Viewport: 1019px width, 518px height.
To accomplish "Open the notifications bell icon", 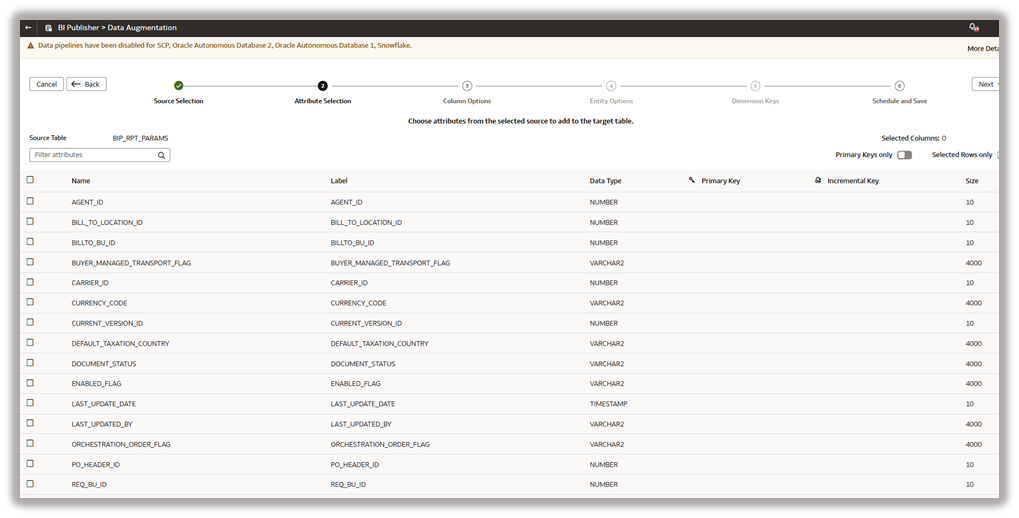I will 973,27.
